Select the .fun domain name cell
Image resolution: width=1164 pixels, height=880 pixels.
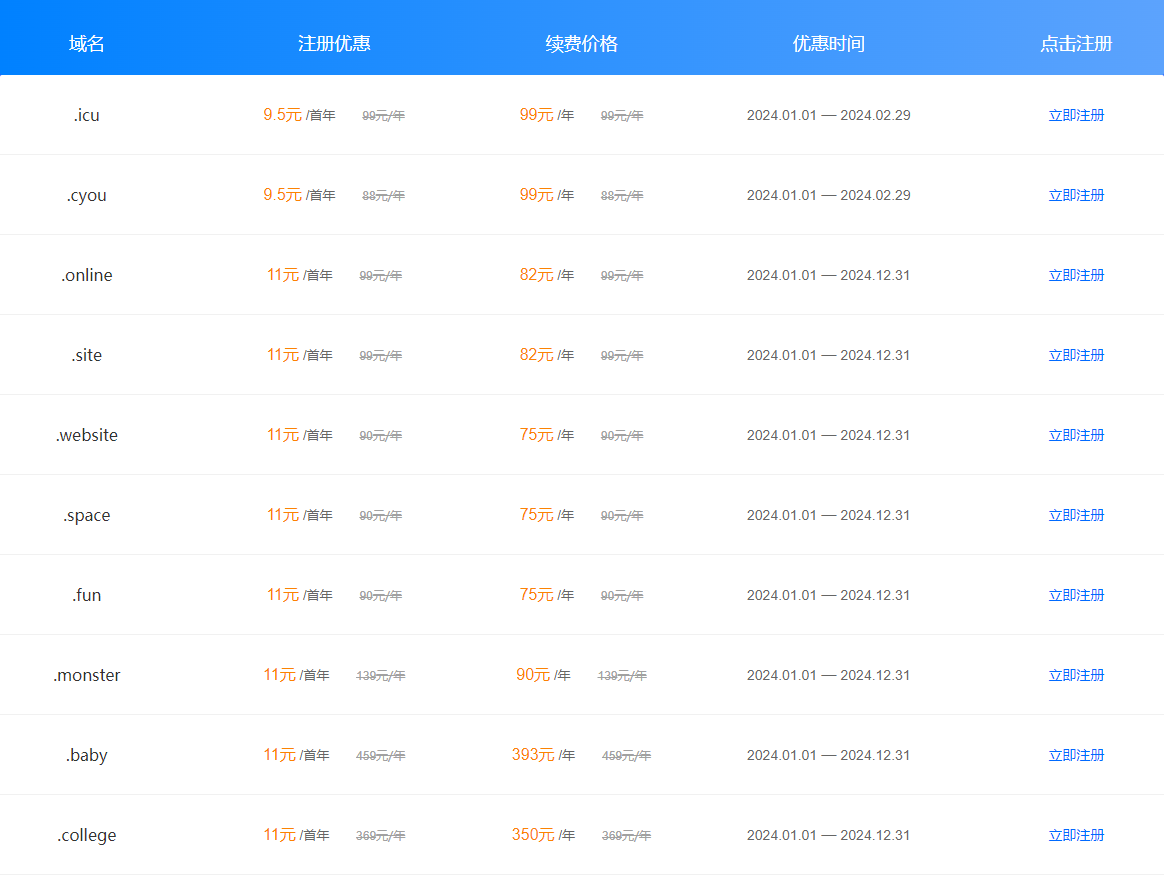pyautogui.click(x=87, y=596)
